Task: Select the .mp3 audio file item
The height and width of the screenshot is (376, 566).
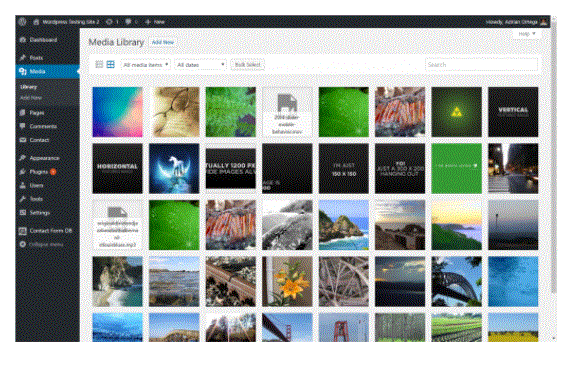Action: click(x=117, y=225)
